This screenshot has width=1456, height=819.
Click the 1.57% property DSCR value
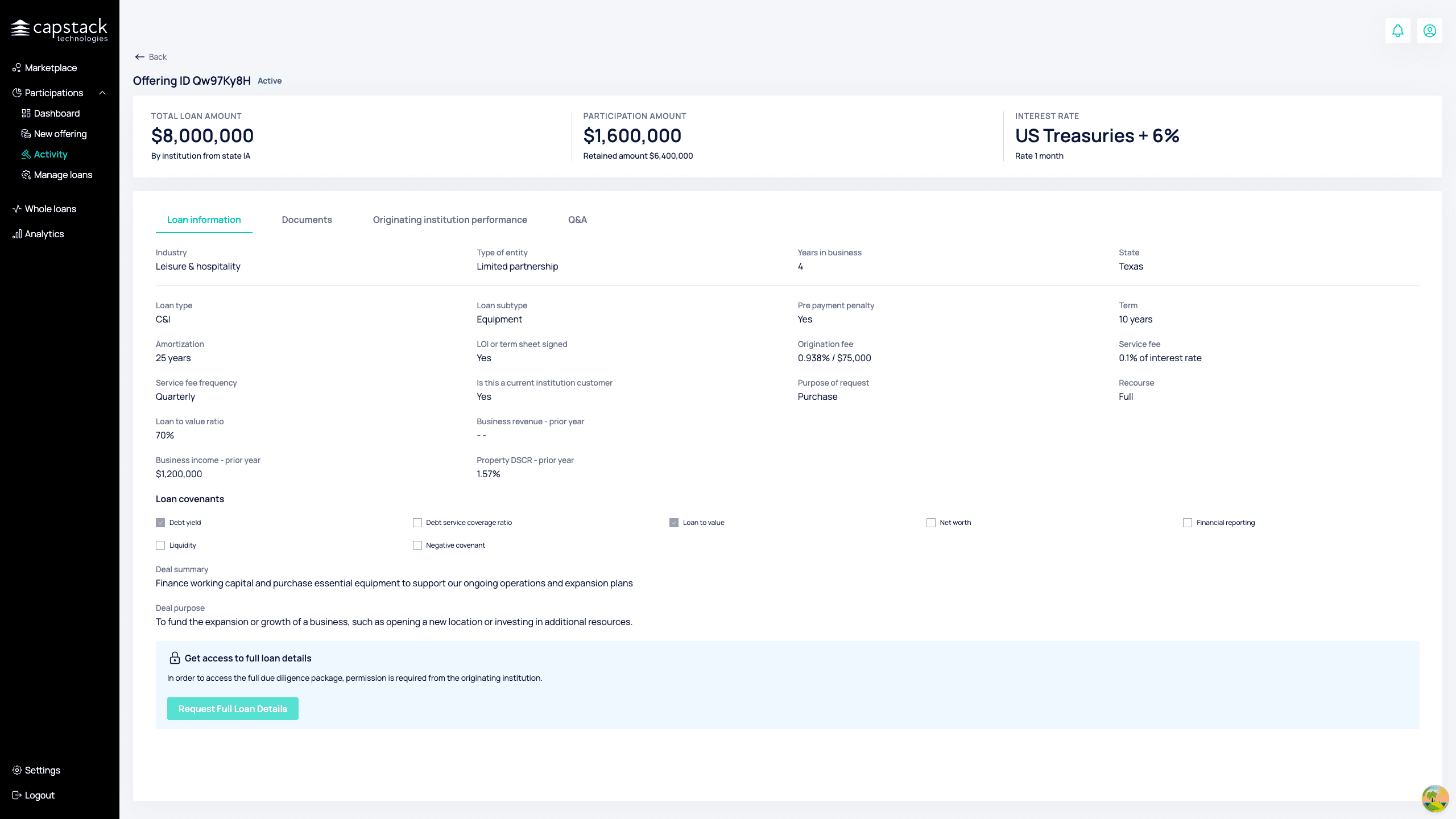tap(489, 474)
